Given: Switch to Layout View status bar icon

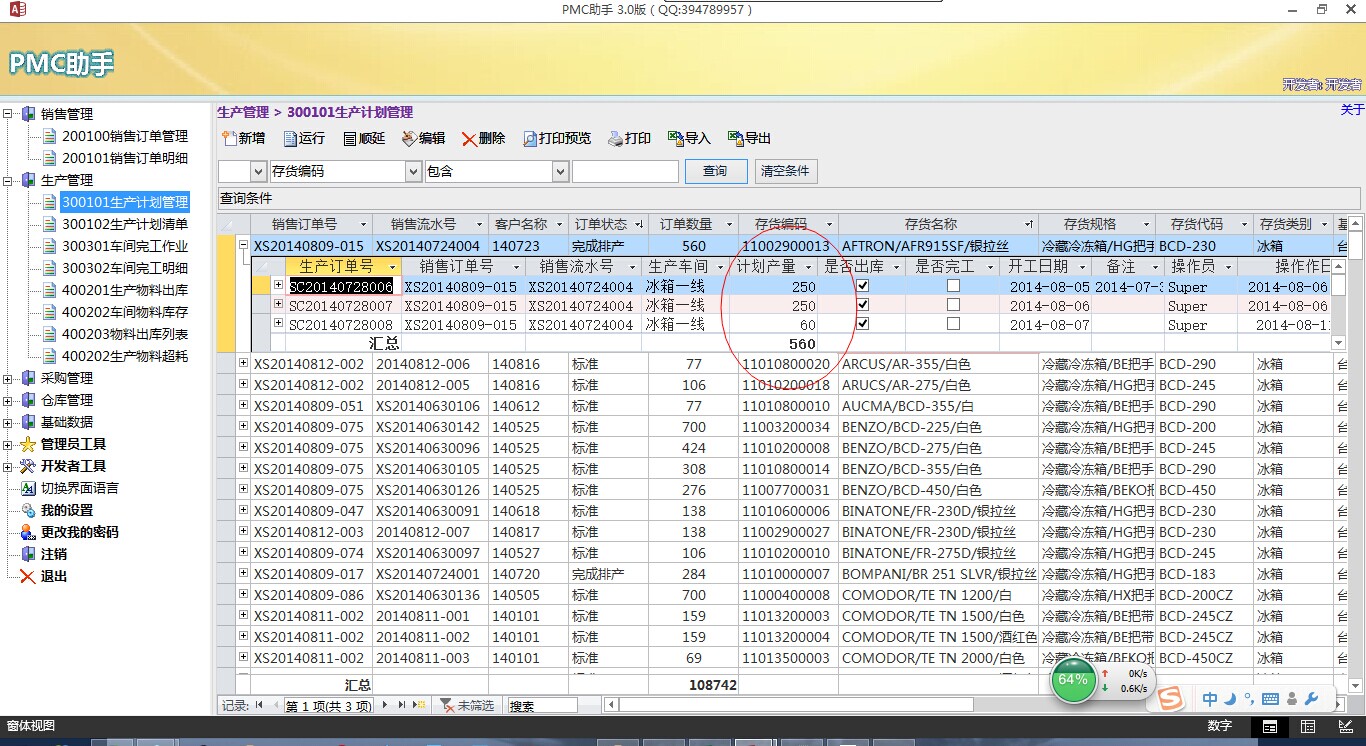Looking at the screenshot, I should (1346, 726).
